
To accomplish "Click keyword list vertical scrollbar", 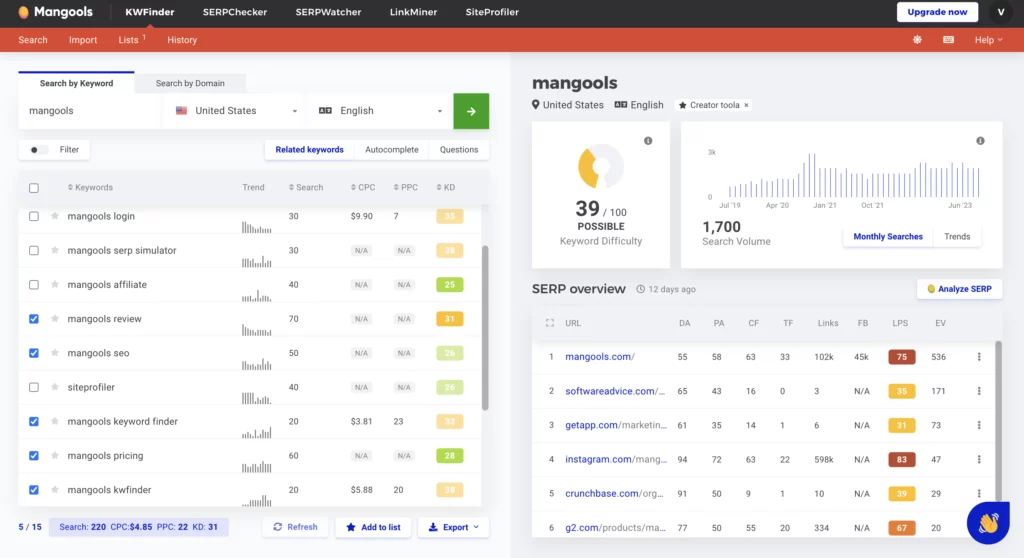I will (x=485, y=328).
